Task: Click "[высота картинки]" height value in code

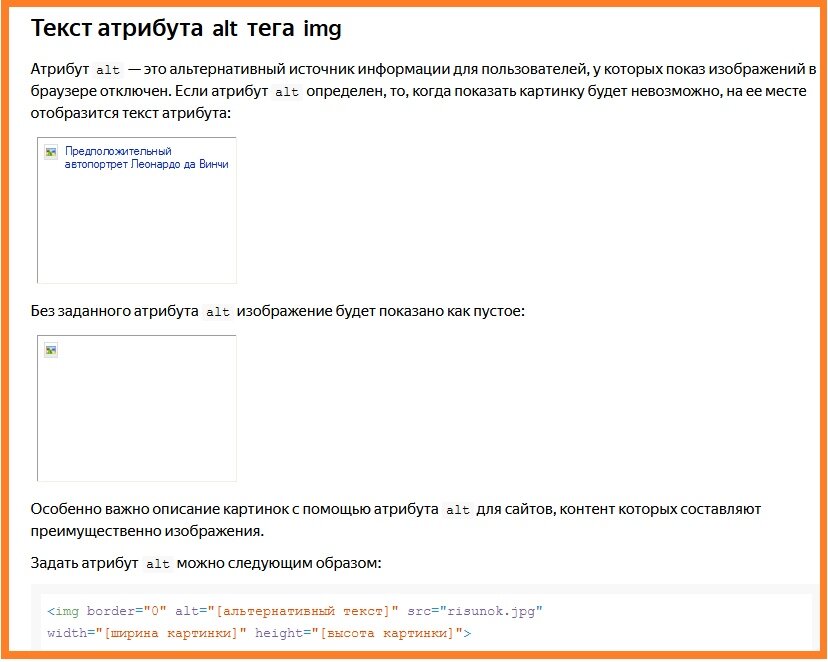Action: tap(387, 633)
